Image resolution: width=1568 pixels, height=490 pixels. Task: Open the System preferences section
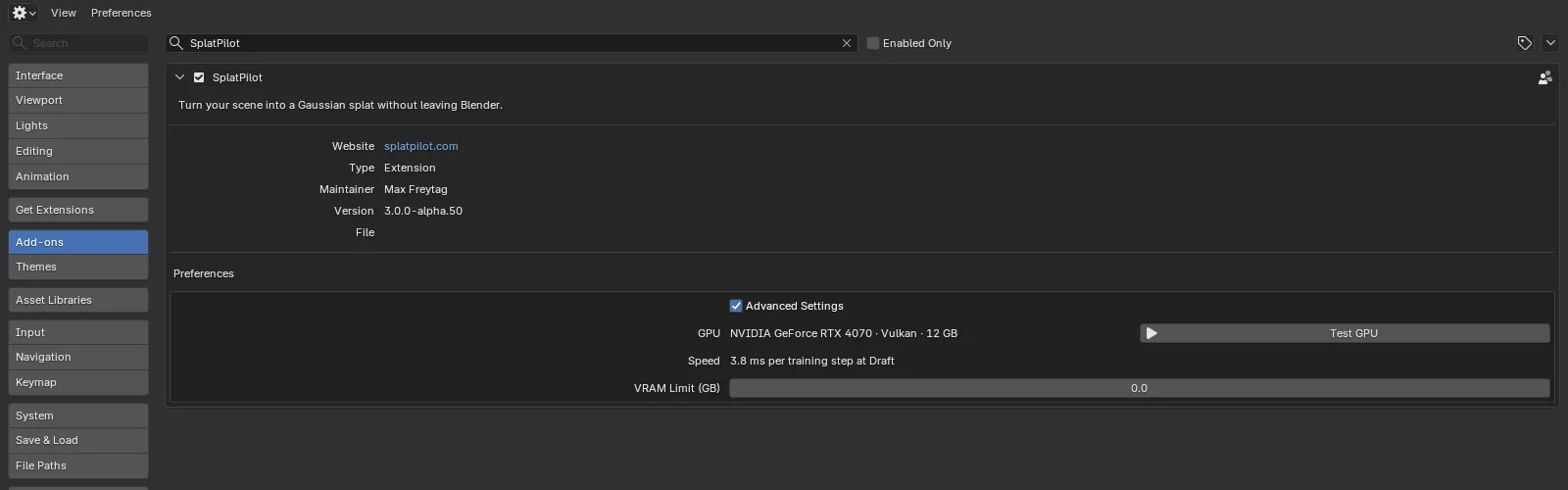pos(78,416)
